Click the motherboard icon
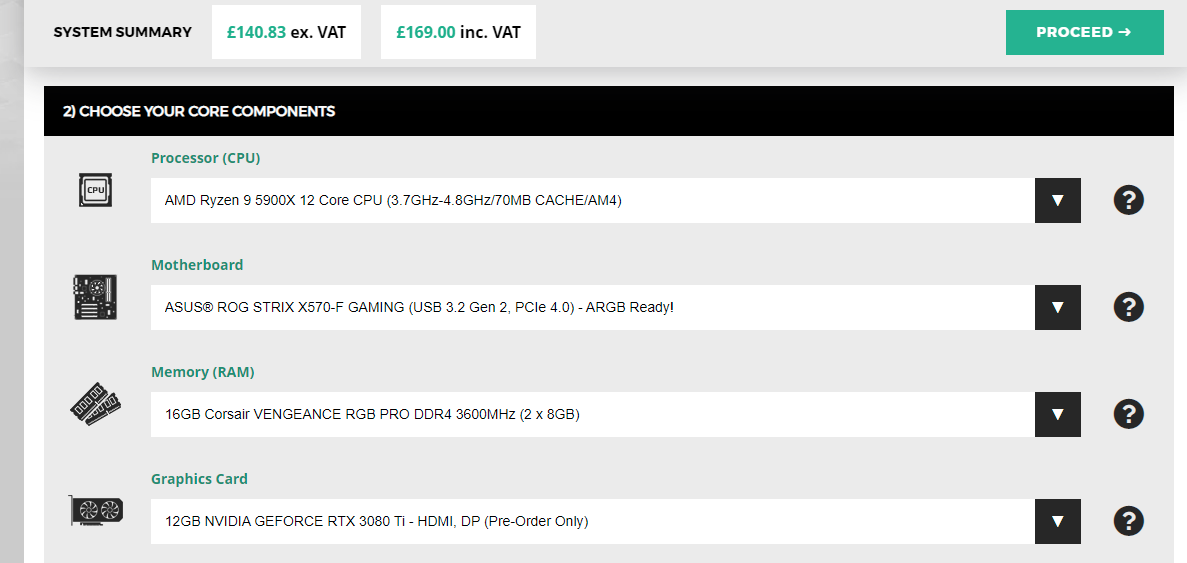 [95, 297]
